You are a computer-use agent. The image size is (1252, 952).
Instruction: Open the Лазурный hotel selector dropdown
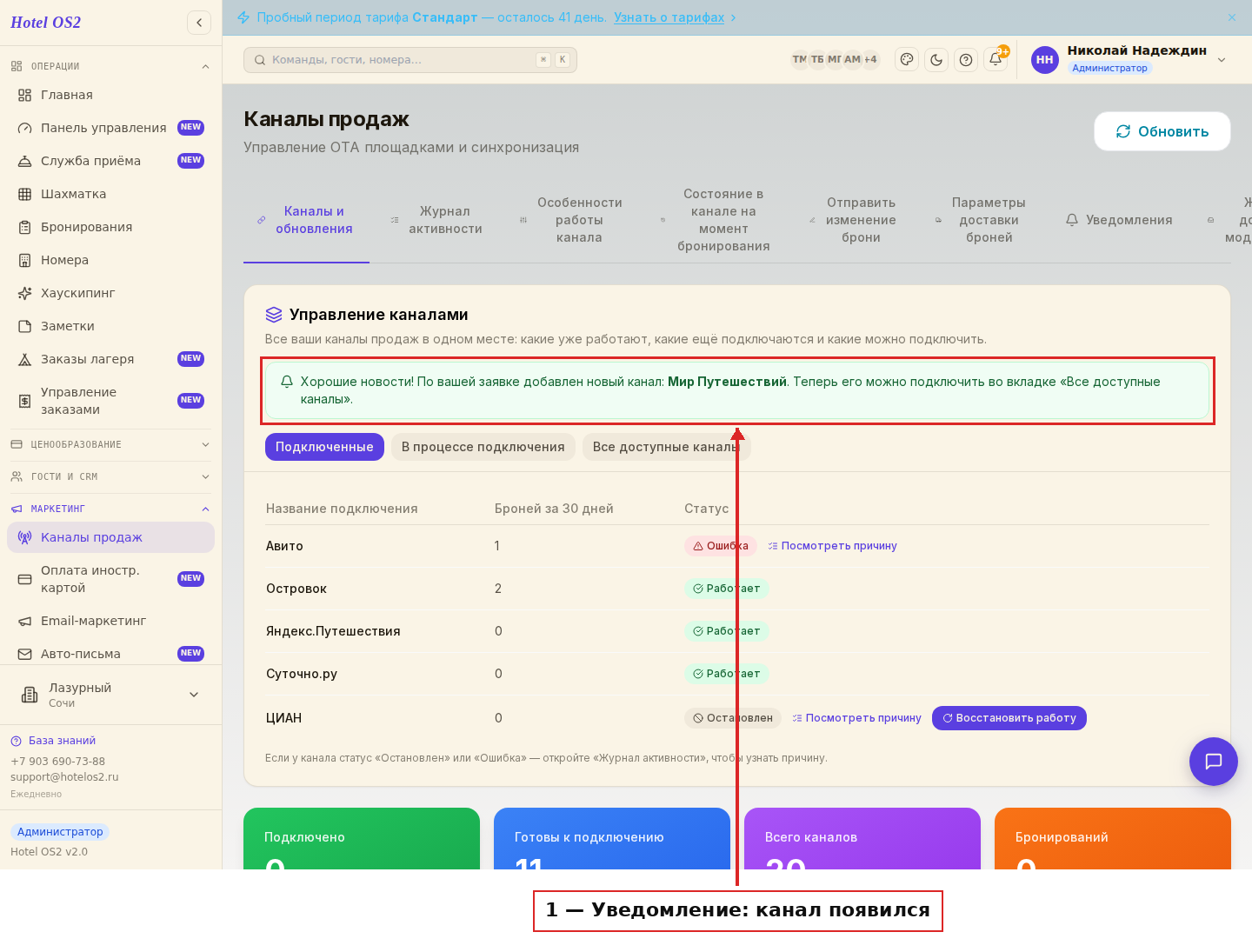[x=110, y=695]
